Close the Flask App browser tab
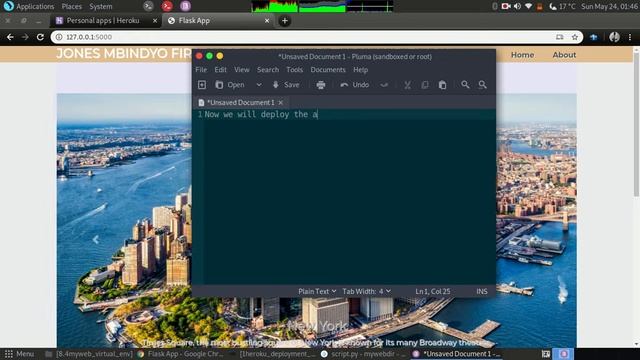Viewport: 640px width, 360px height. pyautogui.click(x=267, y=21)
